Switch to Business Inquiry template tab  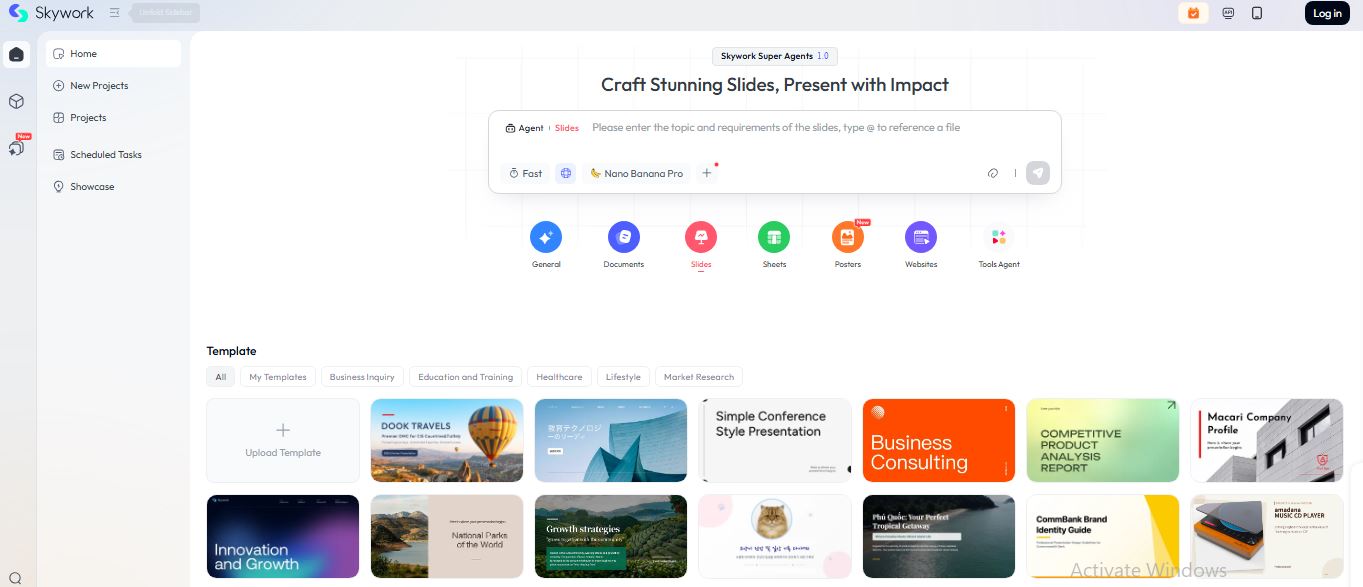click(362, 377)
